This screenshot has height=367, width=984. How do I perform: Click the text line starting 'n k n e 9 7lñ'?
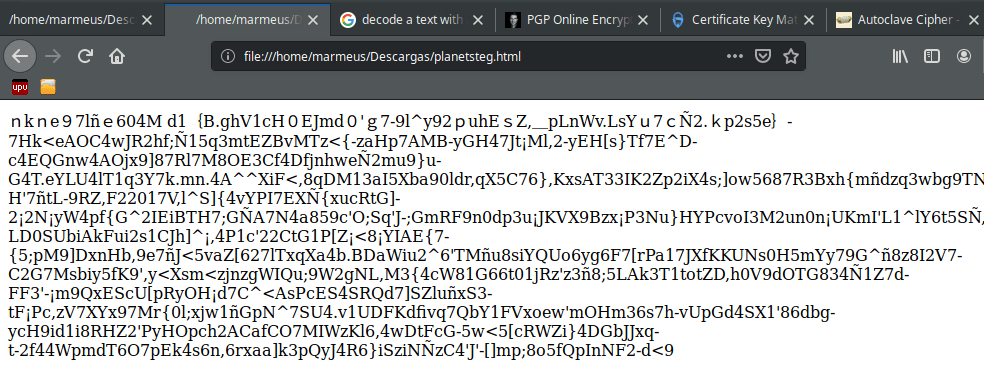(401, 120)
